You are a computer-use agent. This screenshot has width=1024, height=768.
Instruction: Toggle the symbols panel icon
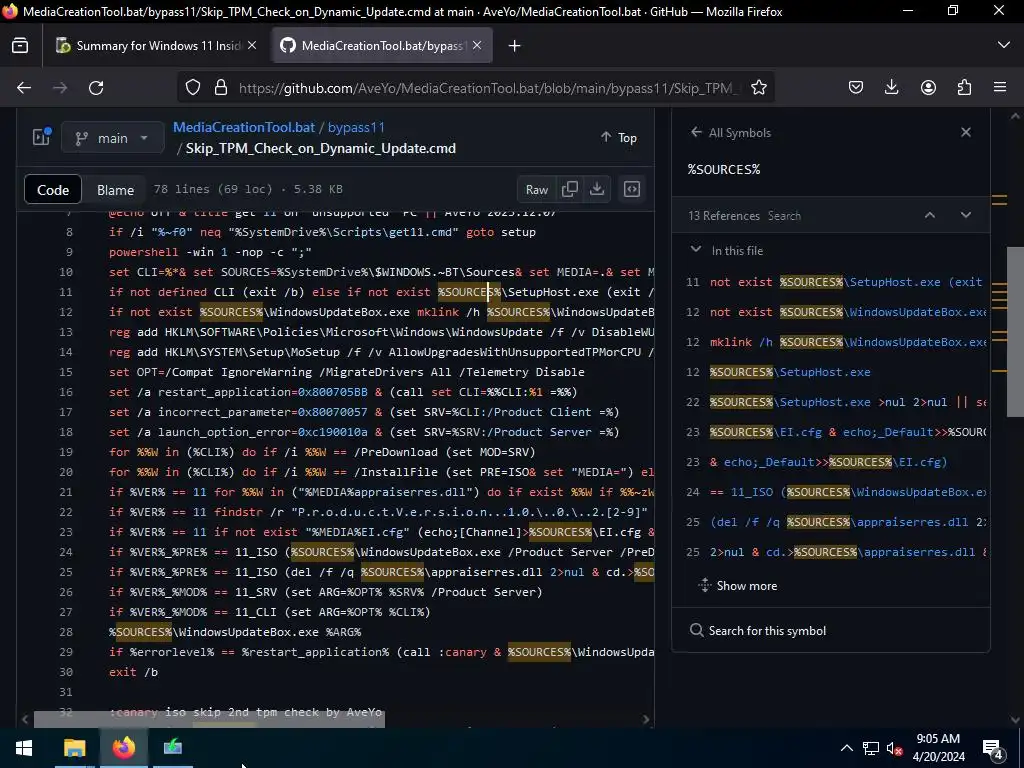click(x=632, y=189)
